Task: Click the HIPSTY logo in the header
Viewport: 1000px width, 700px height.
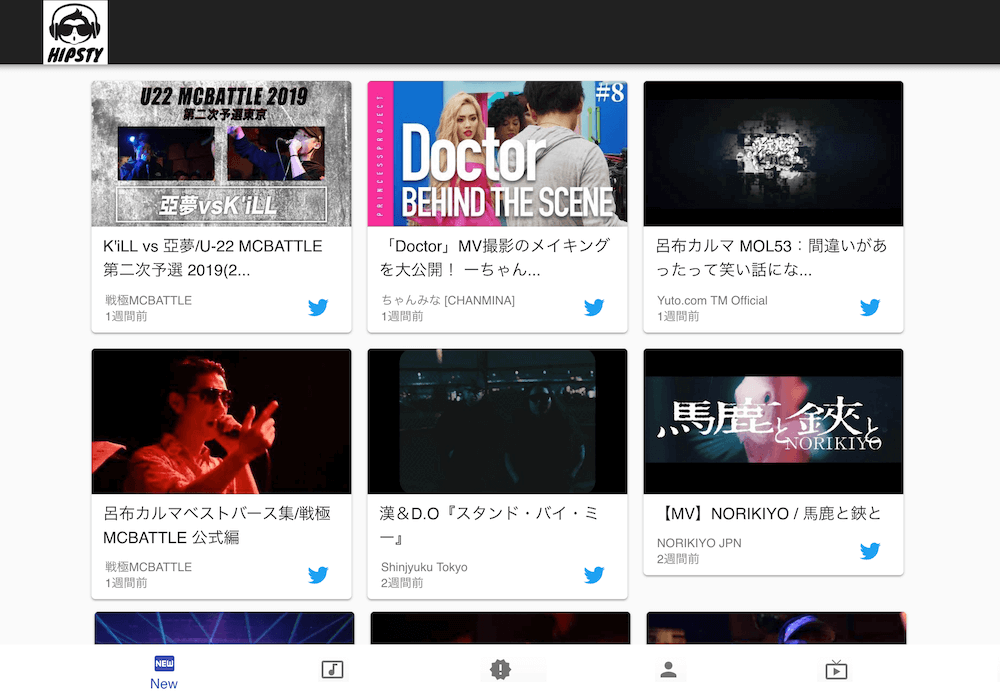Action: pyautogui.click(x=76, y=33)
